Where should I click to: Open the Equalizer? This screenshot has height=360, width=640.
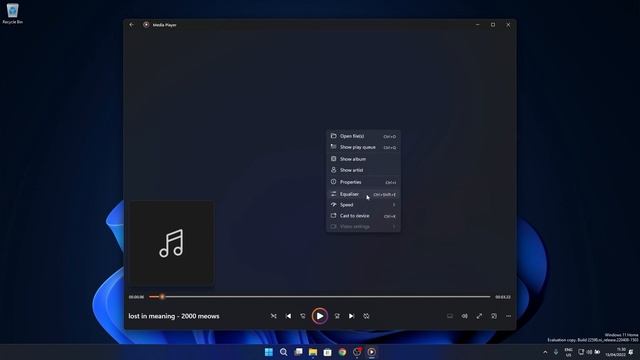click(363, 194)
